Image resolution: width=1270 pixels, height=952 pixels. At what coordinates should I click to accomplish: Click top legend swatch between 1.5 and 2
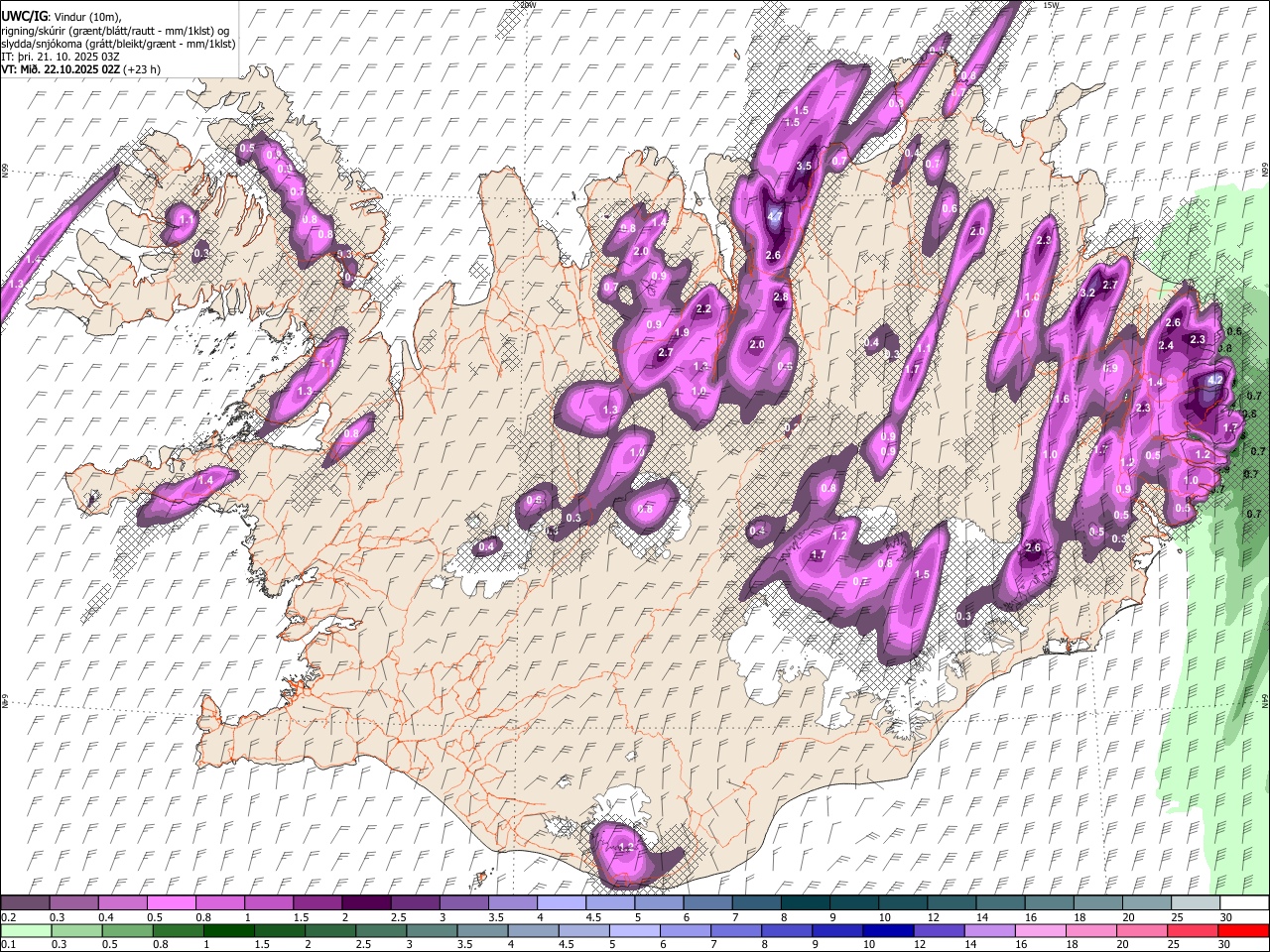point(317,902)
